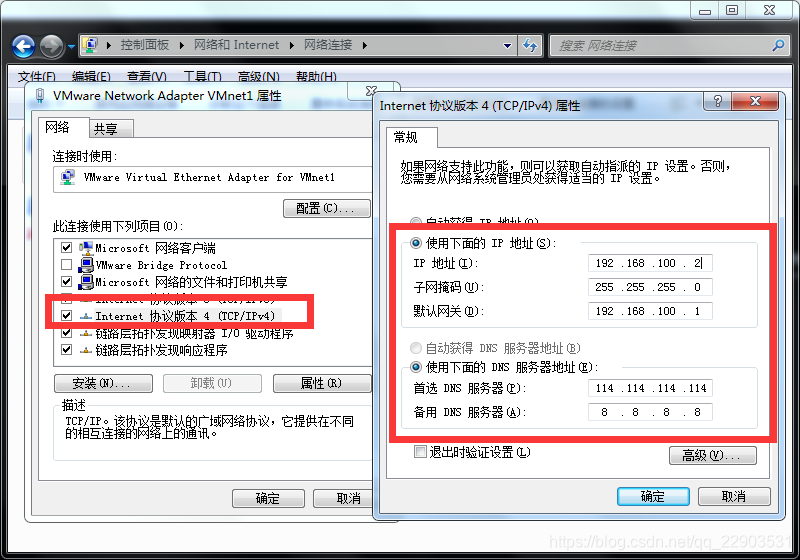Switch to the 共享 tab
The height and width of the screenshot is (560, 800).
tap(111, 129)
